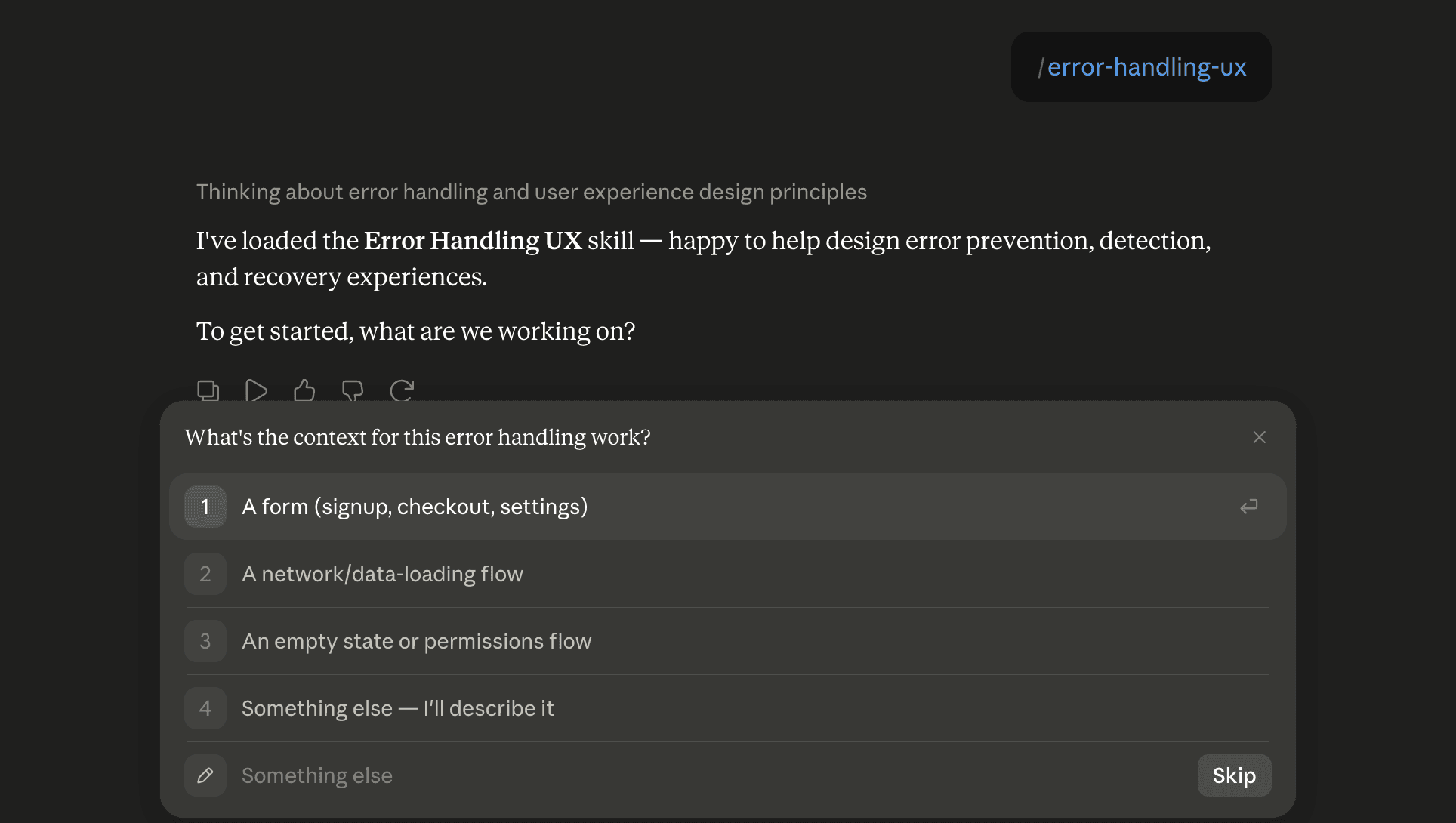The width and height of the screenshot is (1456, 823).
Task: Select option 1: A form (signup, checkout, settings)
Action: (727, 507)
